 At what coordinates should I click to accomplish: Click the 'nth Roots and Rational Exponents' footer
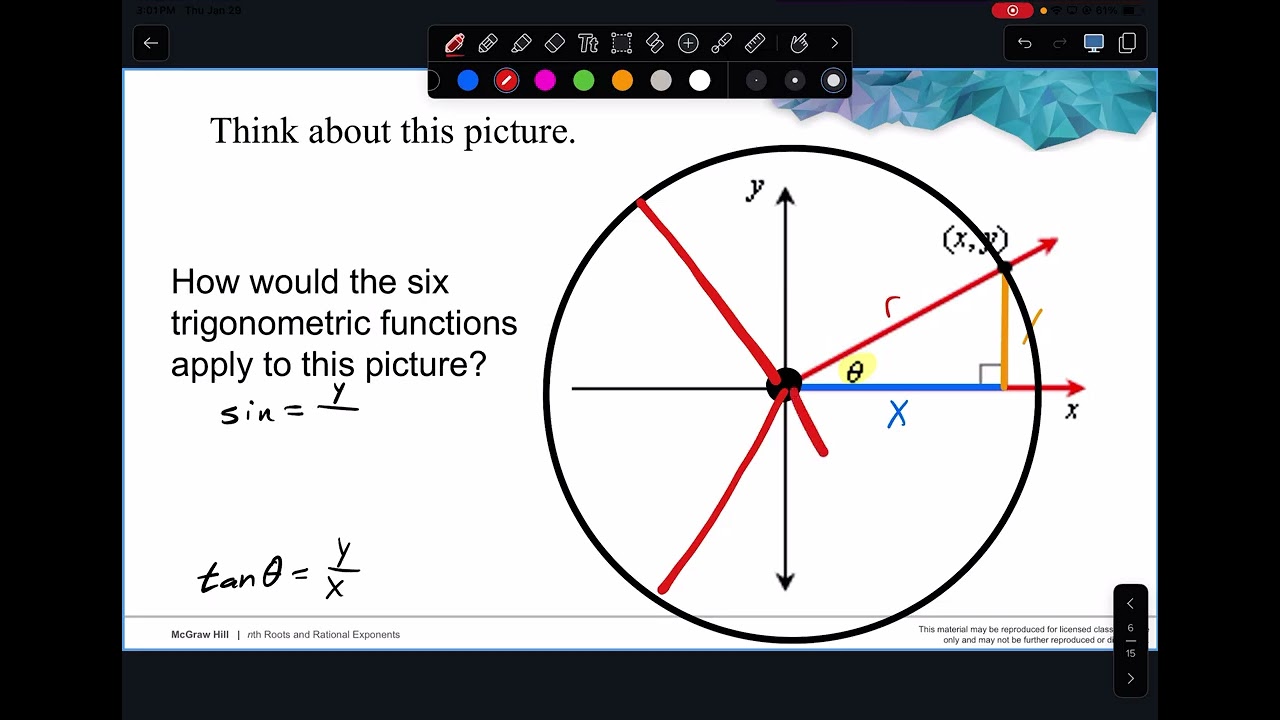tap(323, 635)
